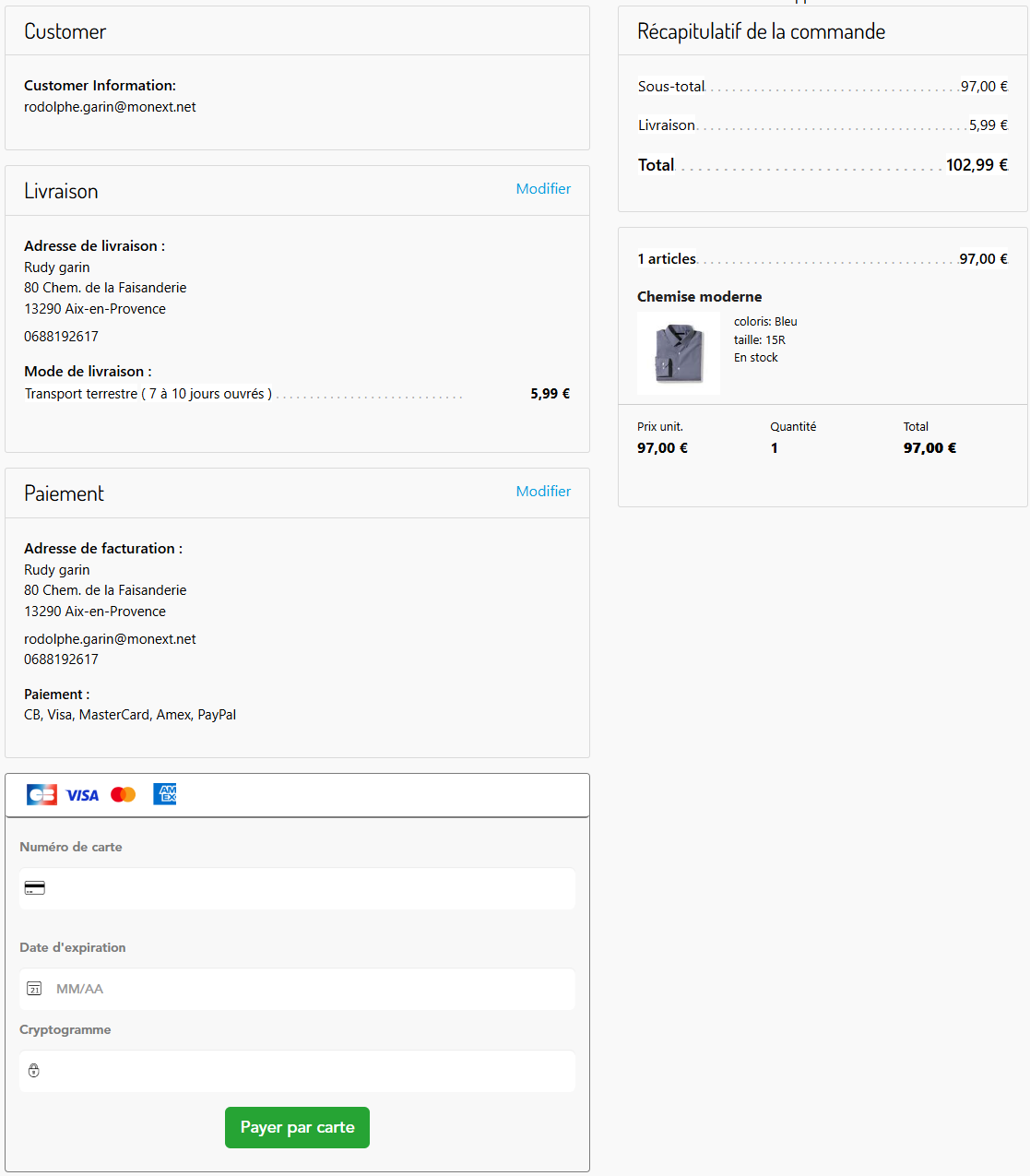The image size is (1030, 1176).
Task: Select the Visa card logo
Action: click(x=82, y=795)
